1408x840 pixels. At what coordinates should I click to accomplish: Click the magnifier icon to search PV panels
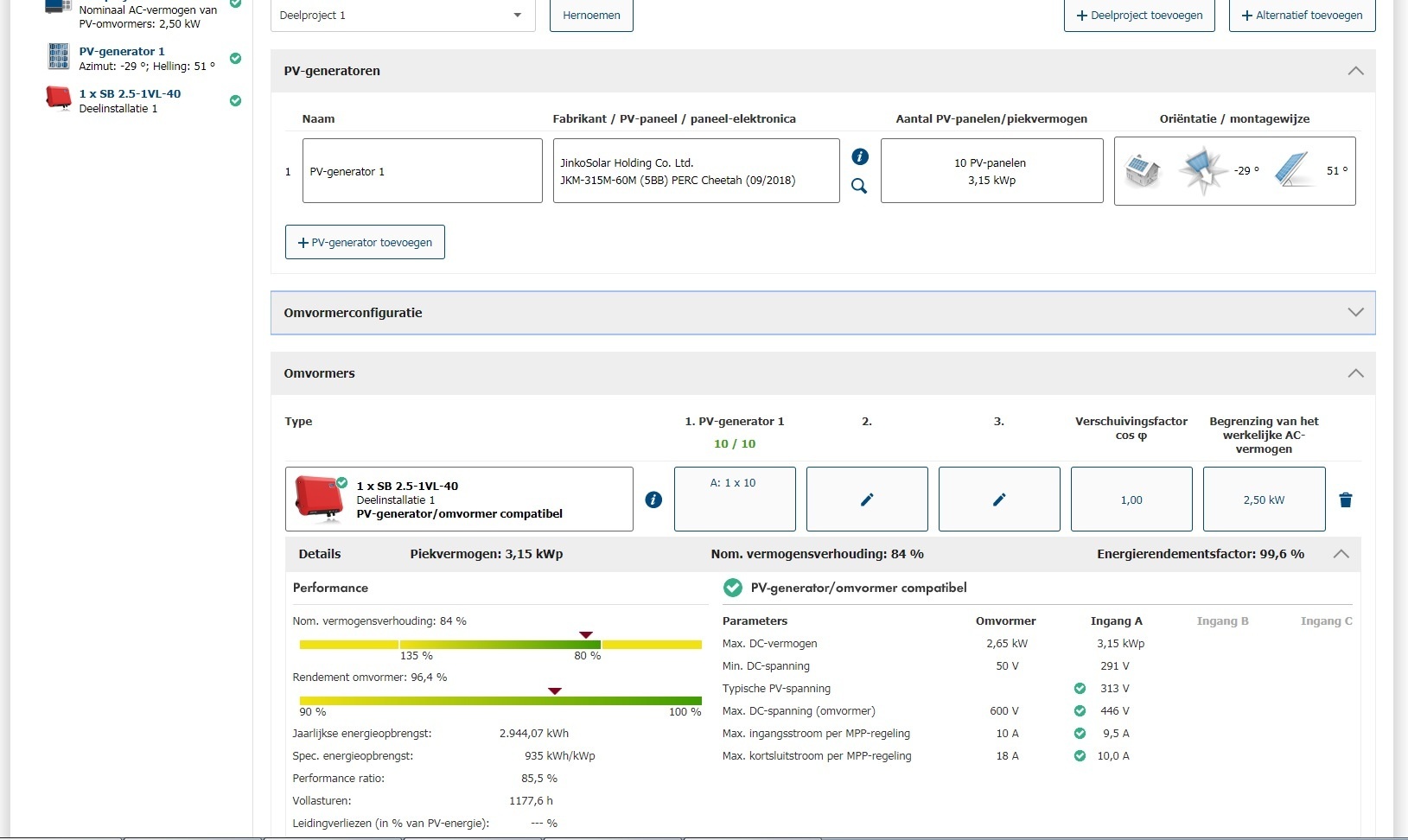point(859,186)
